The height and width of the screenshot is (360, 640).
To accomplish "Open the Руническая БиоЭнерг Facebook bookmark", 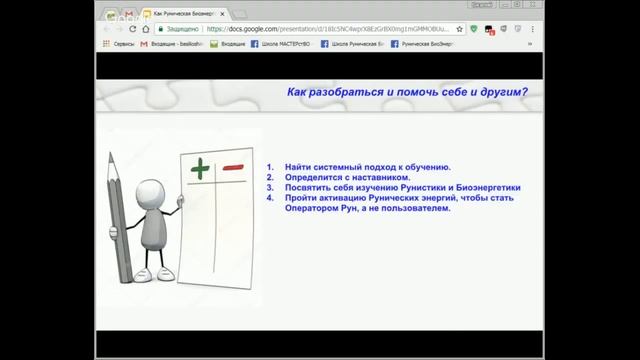I will click(422, 44).
